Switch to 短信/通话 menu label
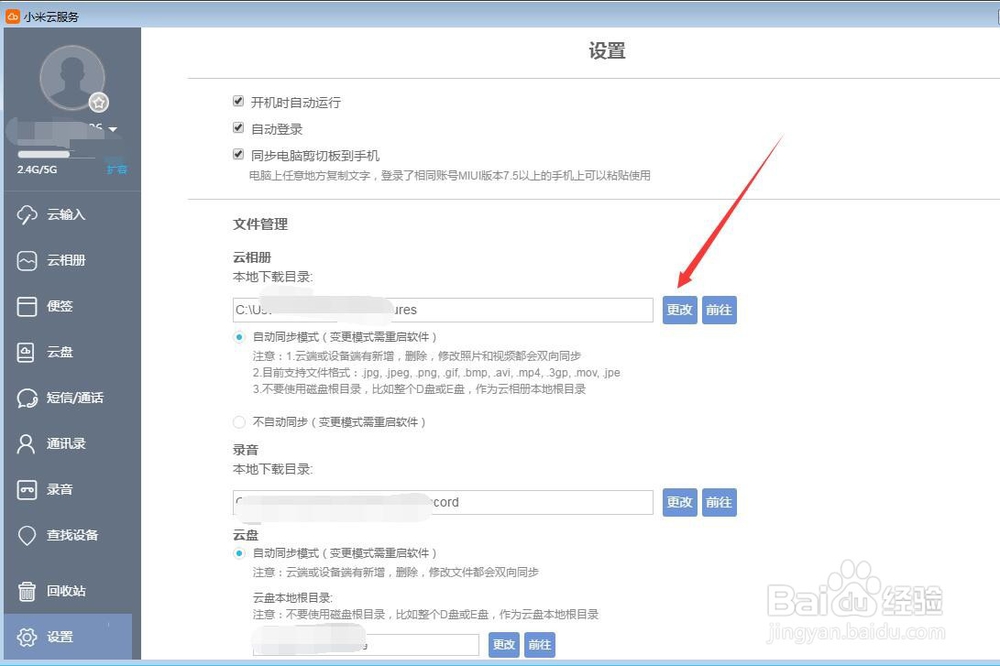1000x666 pixels. (x=75, y=398)
